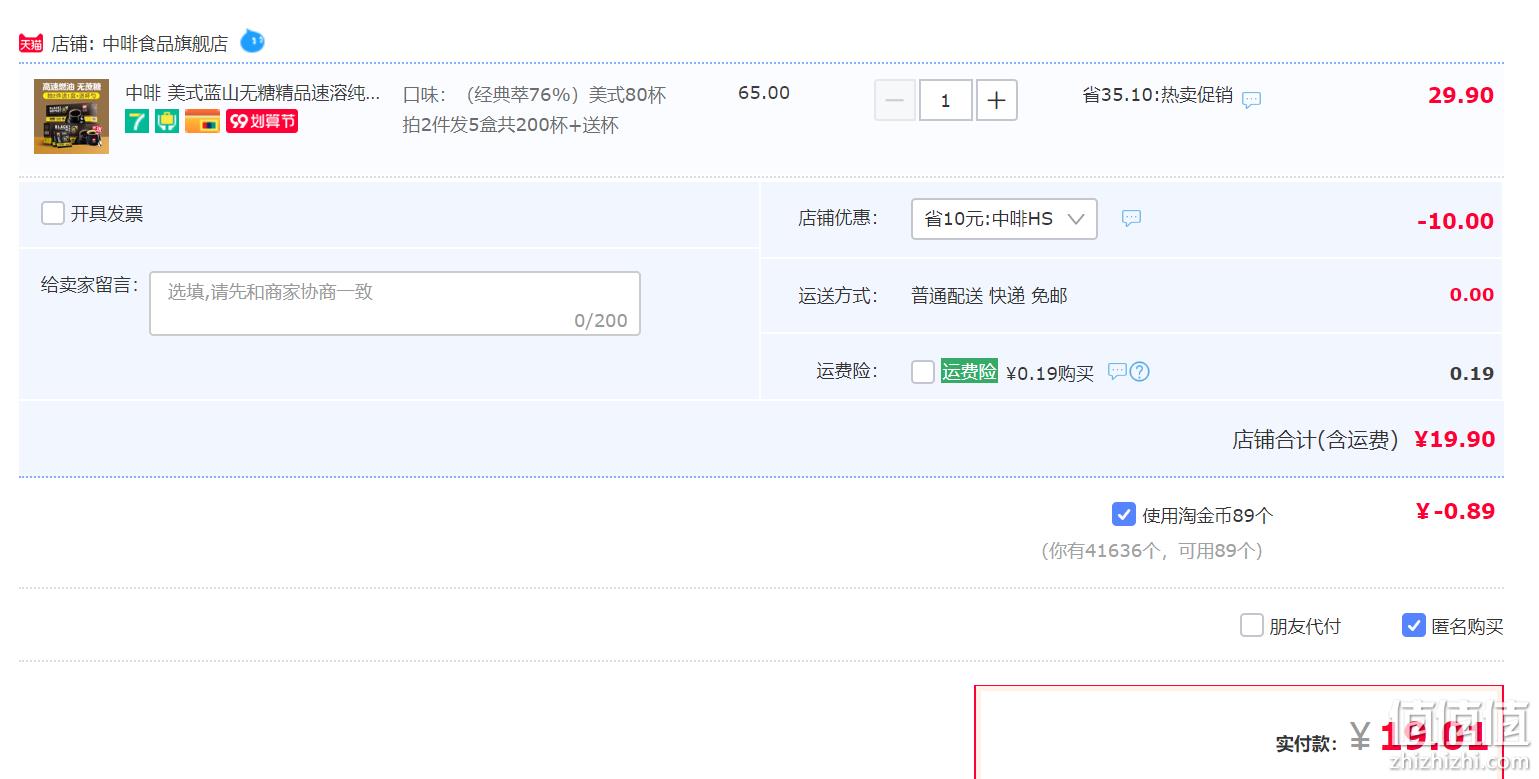Click store total ¥19.90
The image size is (1539, 779).
[x=1455, y=439]
